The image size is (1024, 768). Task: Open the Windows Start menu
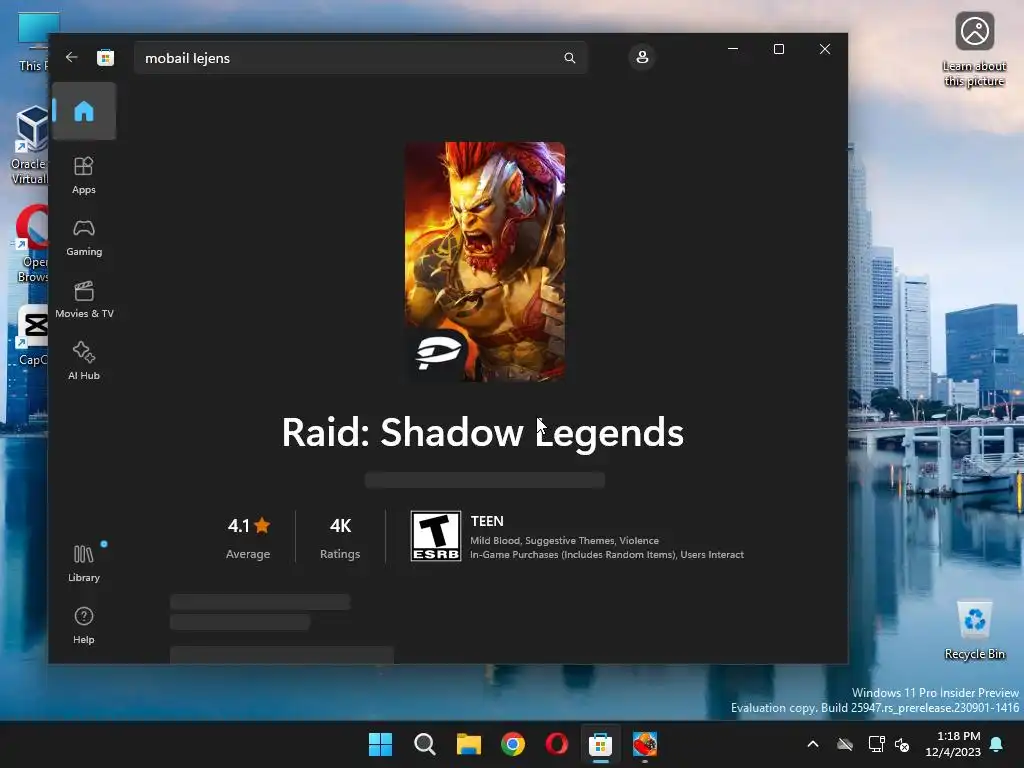coord(380,744)
